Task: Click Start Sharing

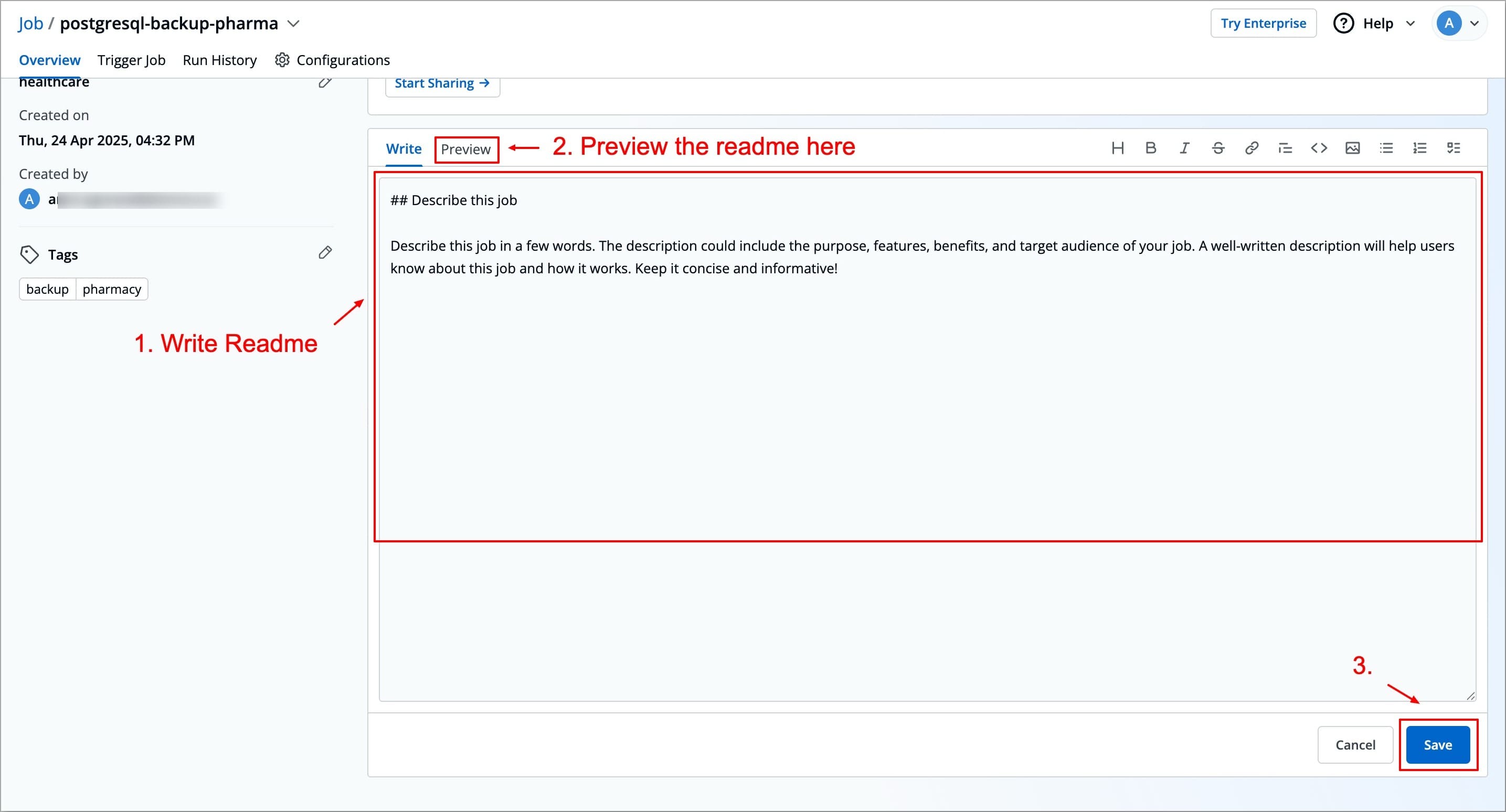Action: (442, 83)
